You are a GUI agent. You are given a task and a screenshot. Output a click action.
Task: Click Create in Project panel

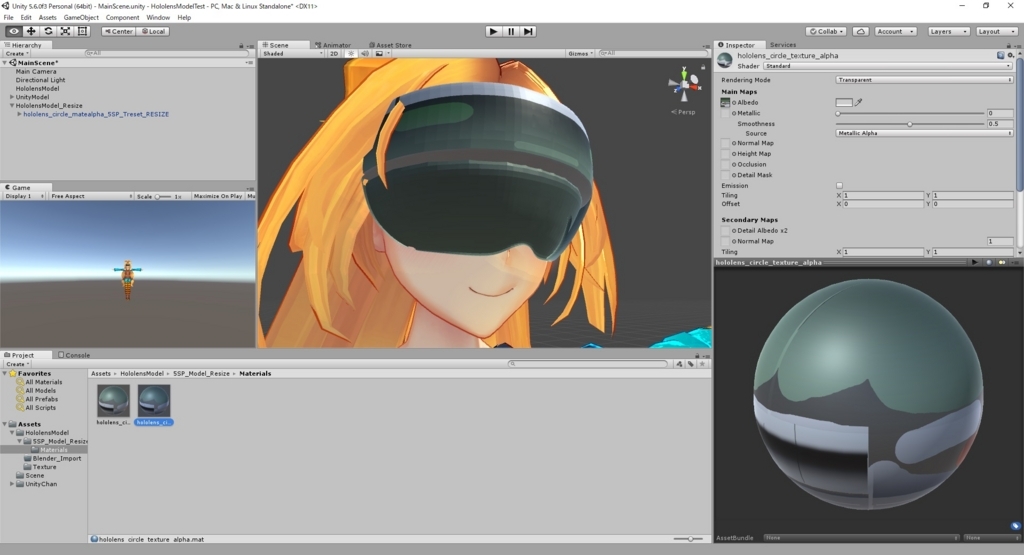[x=16, y=364]
